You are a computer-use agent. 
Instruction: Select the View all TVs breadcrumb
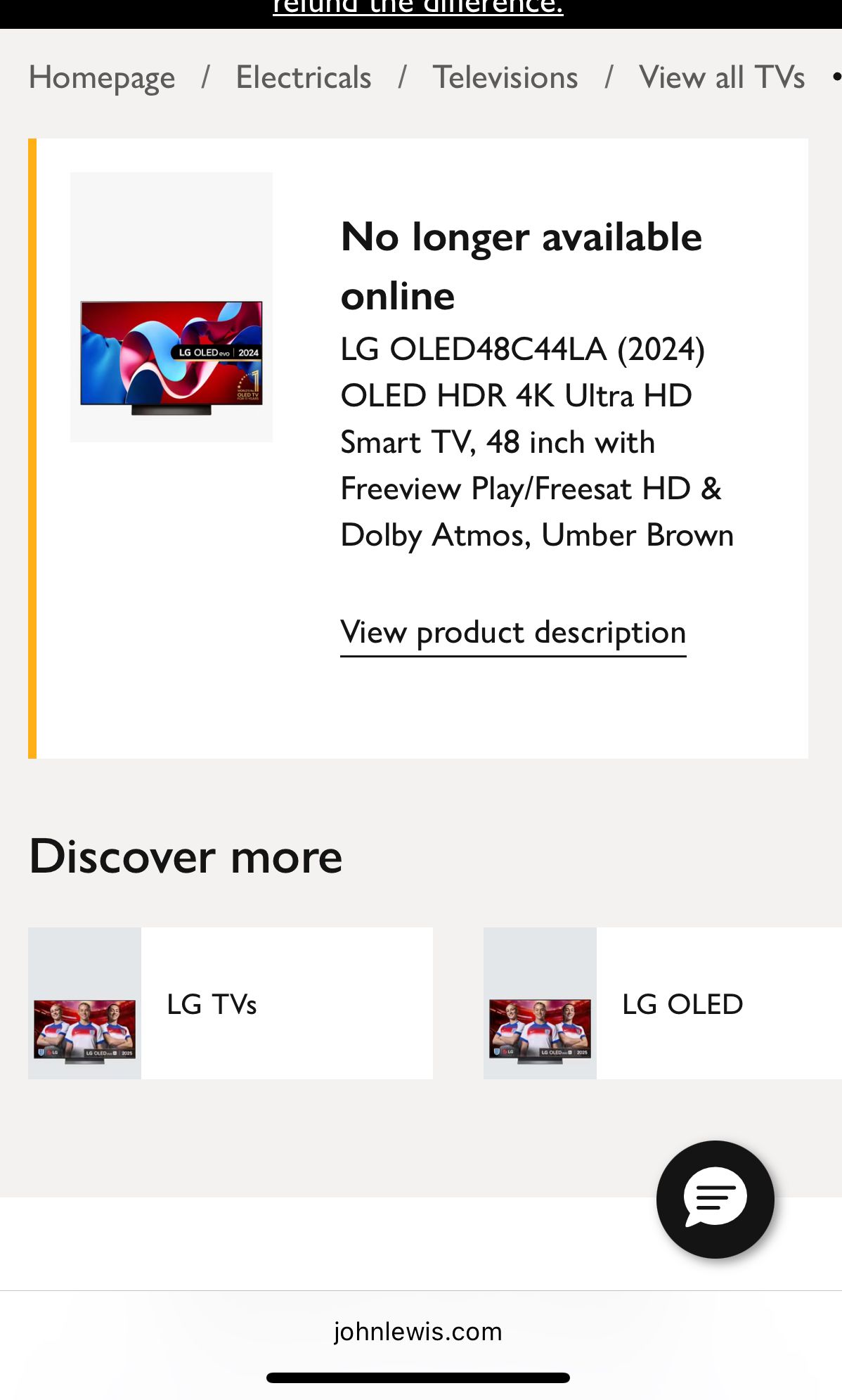tap(722, 77)
